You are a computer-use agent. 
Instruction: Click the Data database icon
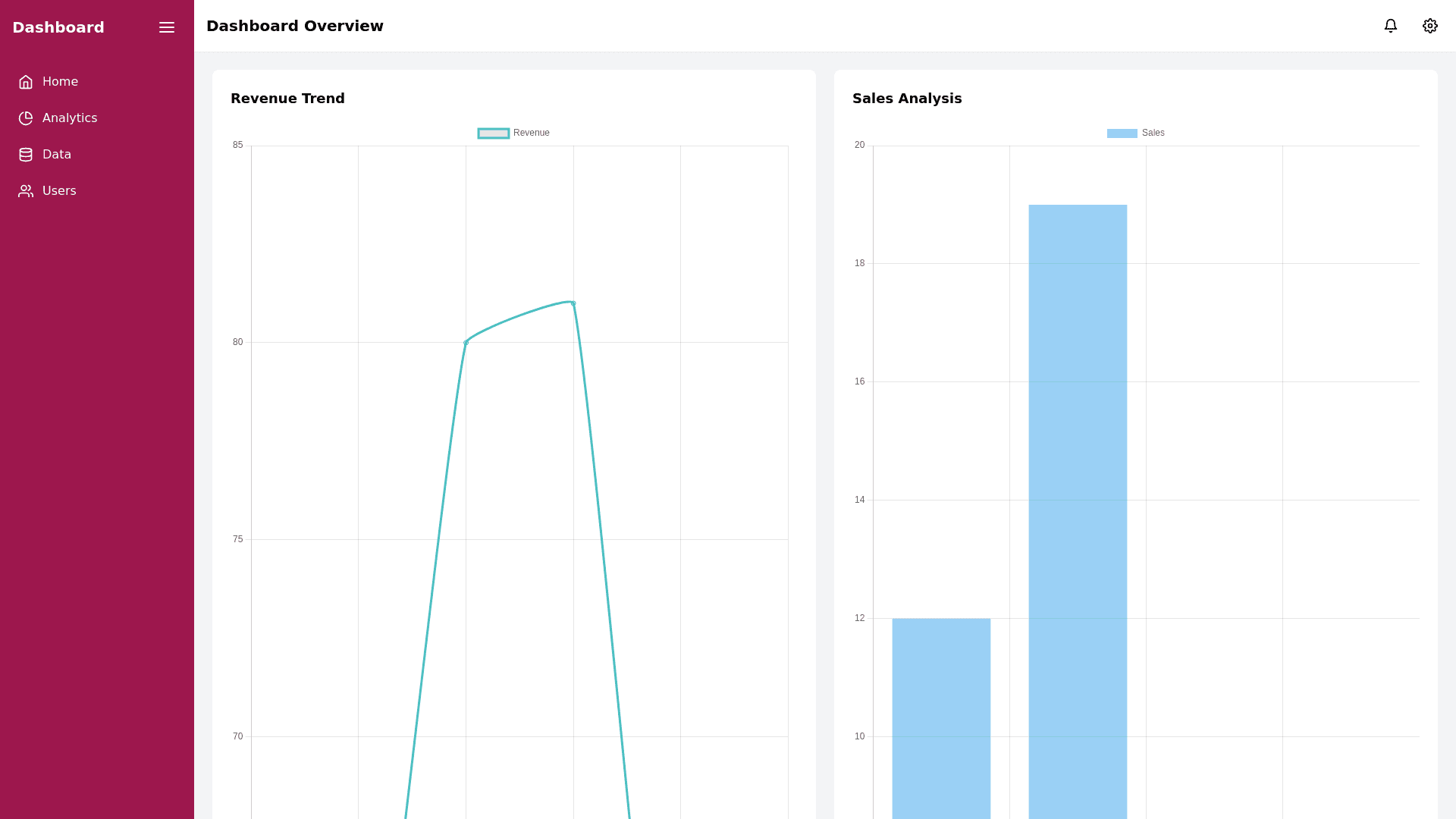pyautogui.click(x=26, y=155)
